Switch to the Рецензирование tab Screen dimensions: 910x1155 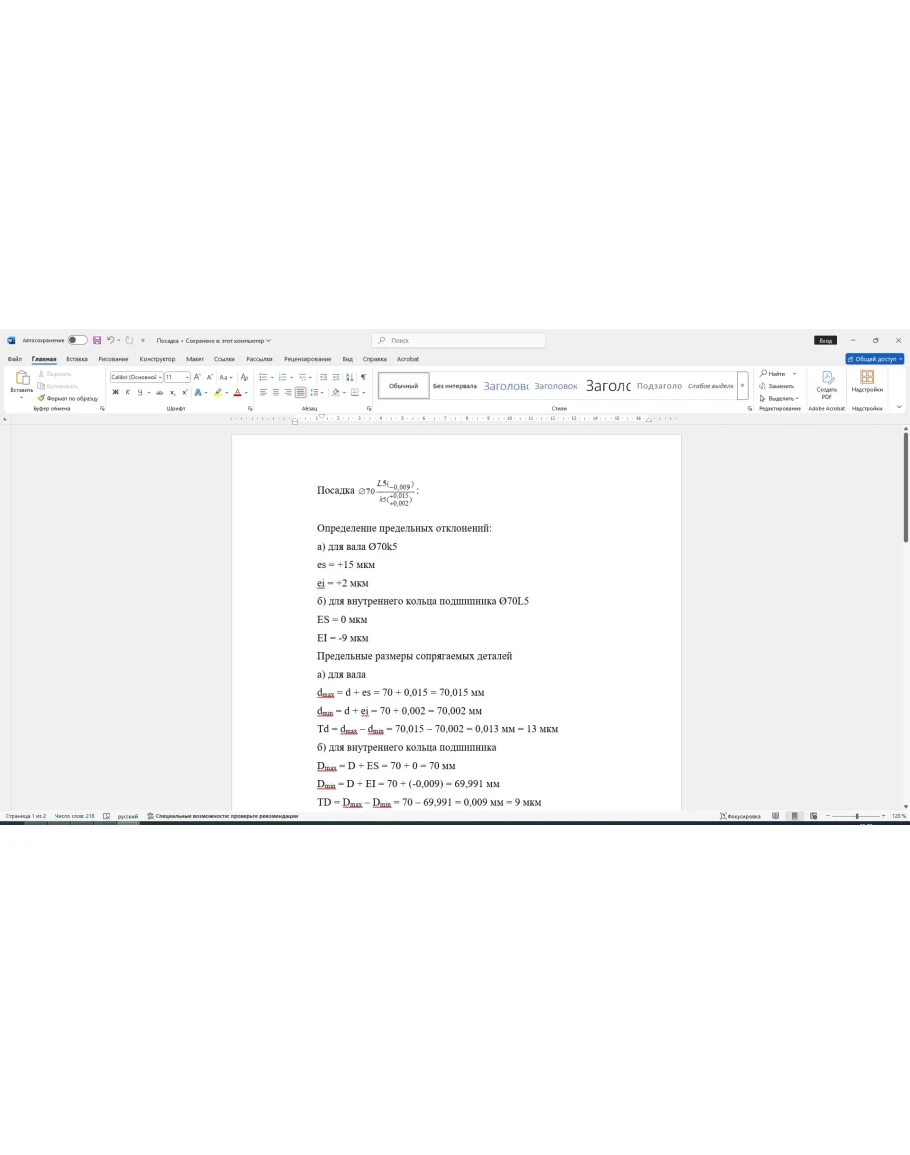tap(307, 358)
